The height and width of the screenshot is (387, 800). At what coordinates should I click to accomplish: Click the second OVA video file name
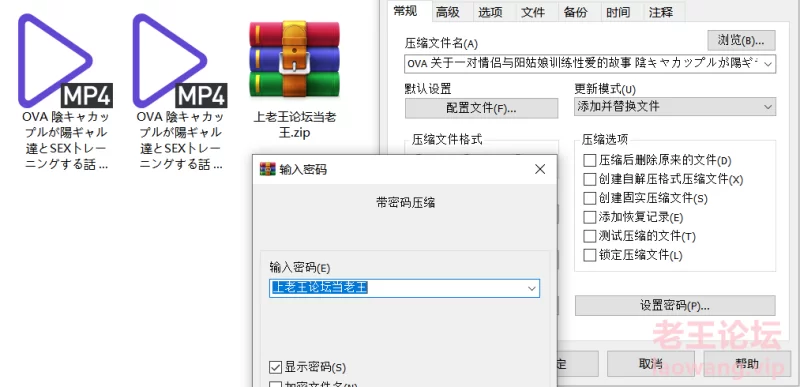point(180,140)
